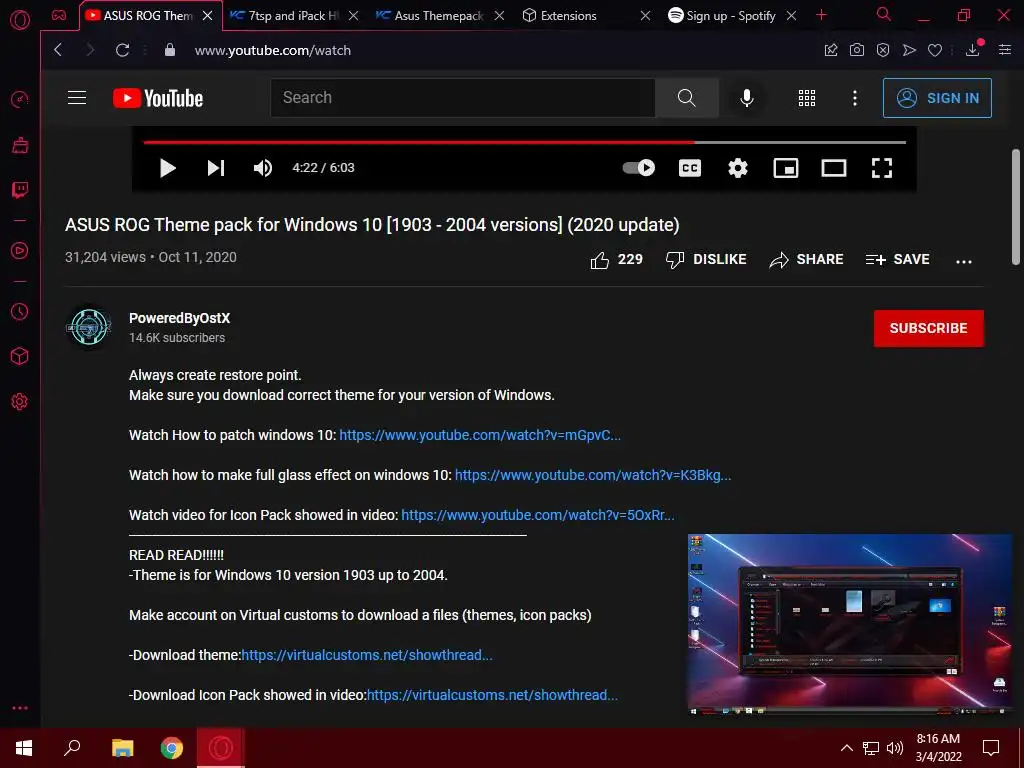Open Download theme virtualcustoms link
1024x768 pixels.
pos(367,655)
